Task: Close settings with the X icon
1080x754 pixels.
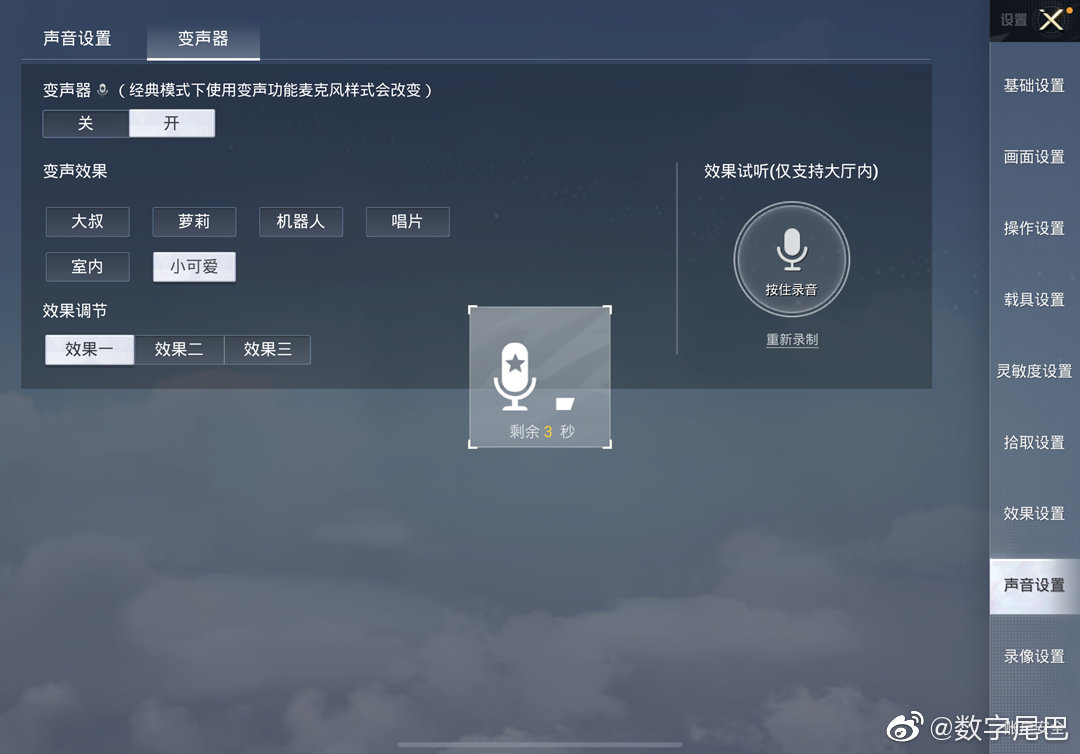Action: point(1051,19)
